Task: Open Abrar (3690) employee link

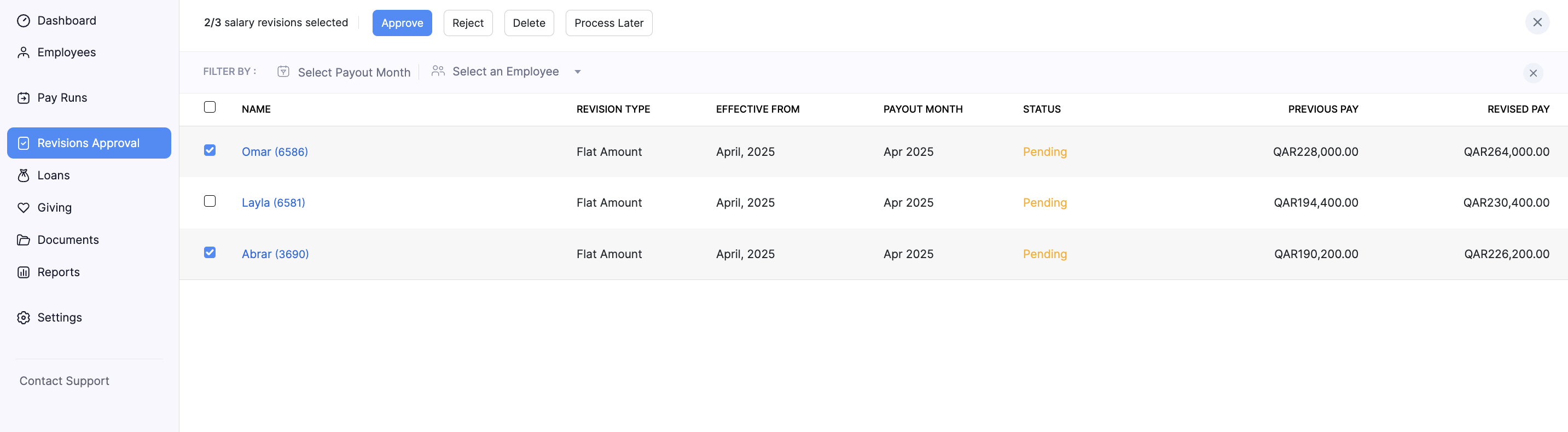Action: 275,254
